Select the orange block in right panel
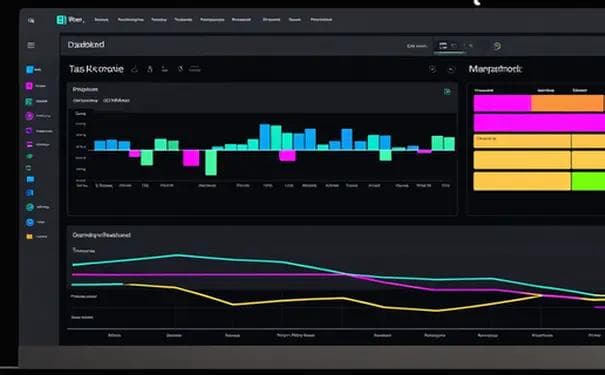605x375 pixels. click(567, 103)
